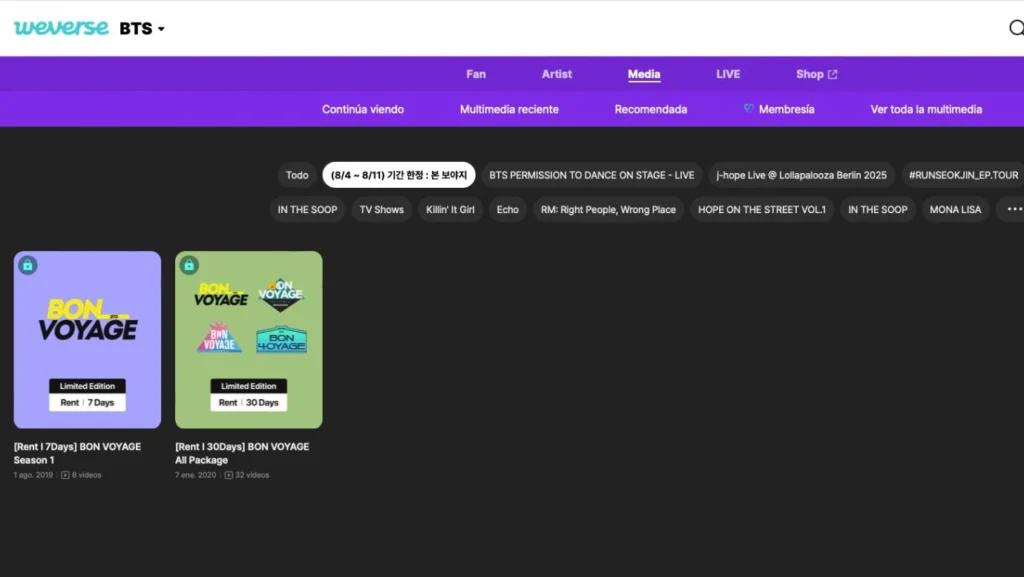Open the Weverse logo home link
Screen dimensions: 1024x577
tap(61, 28)
